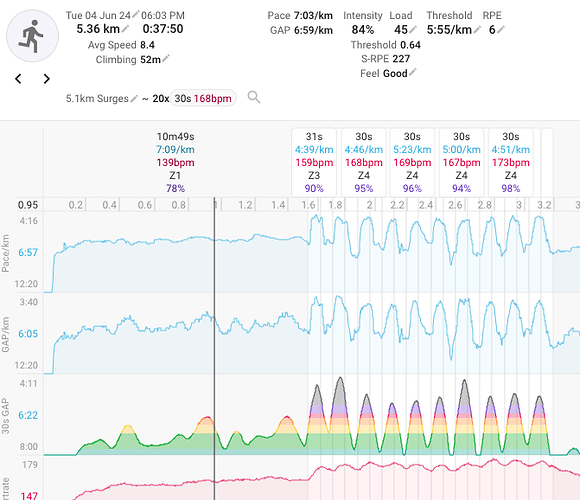This screenshot has width=580, height=500.
Task: Select the 30s 168bpm interval chip
Action: point(203,98)
